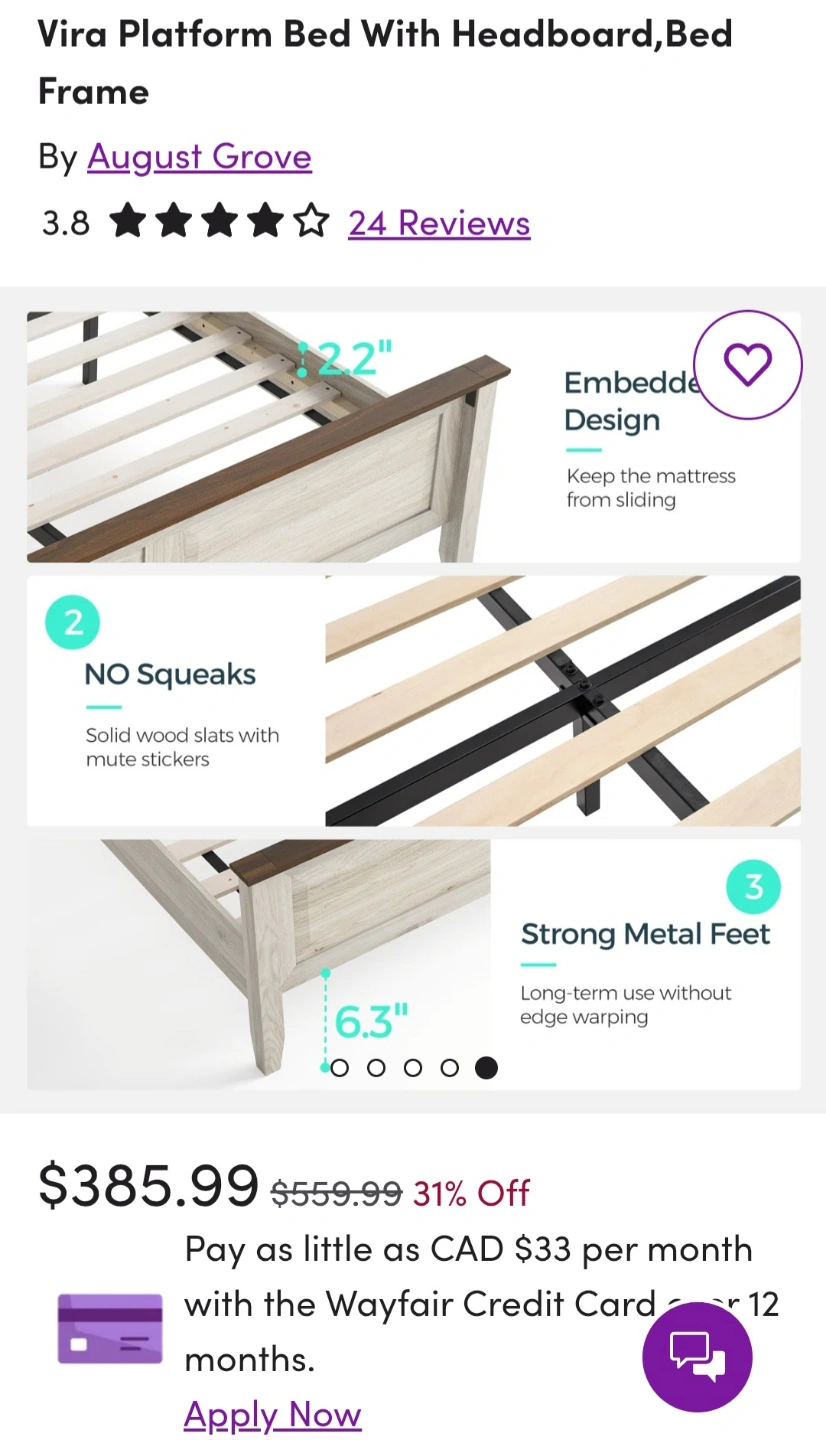Screen dimensions: 826x1440
Task: Select the first carousel dot
Action: (x=339, y=1068)
